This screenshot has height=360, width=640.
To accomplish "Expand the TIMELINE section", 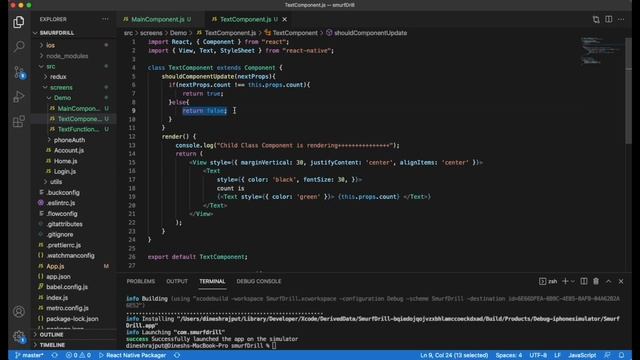I will pyautogui.click(x=52, y=345).
